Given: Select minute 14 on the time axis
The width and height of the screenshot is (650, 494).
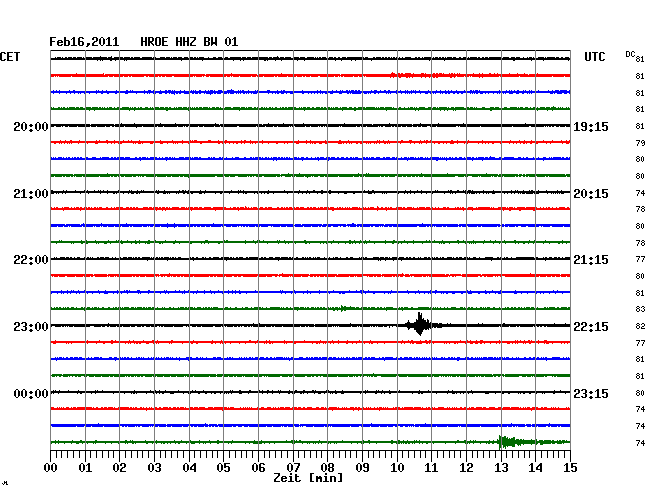Looking at the screenshot, I should click(535, 467).
